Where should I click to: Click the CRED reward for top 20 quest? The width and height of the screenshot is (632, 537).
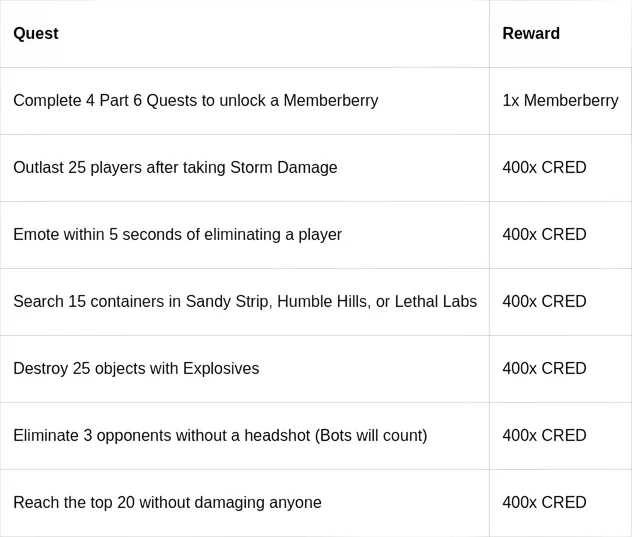(x=544, y=503)
